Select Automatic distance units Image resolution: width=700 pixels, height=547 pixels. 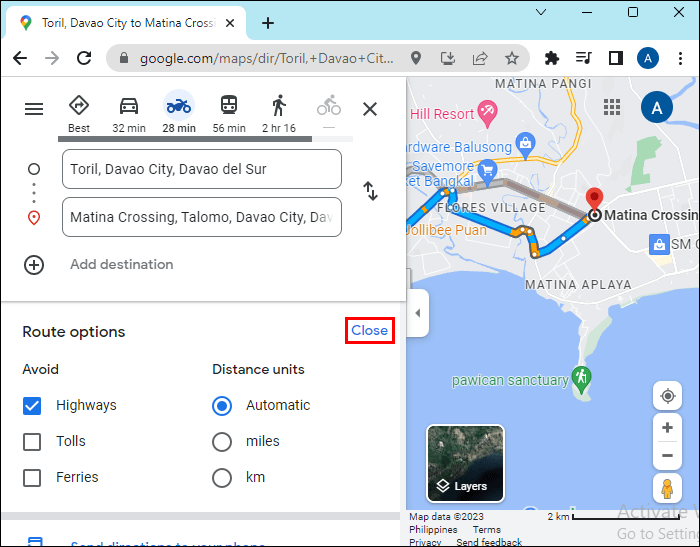(222, 406)
